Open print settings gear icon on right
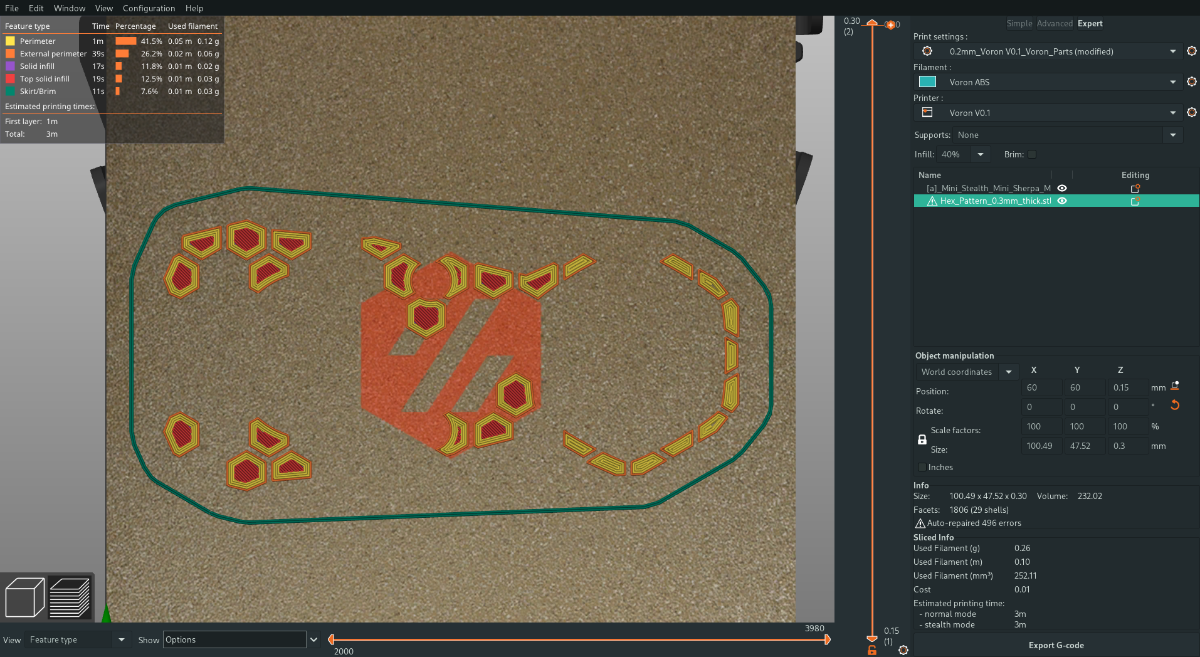This screenshot has width=1200, height=657. (x=1192, y=51)
